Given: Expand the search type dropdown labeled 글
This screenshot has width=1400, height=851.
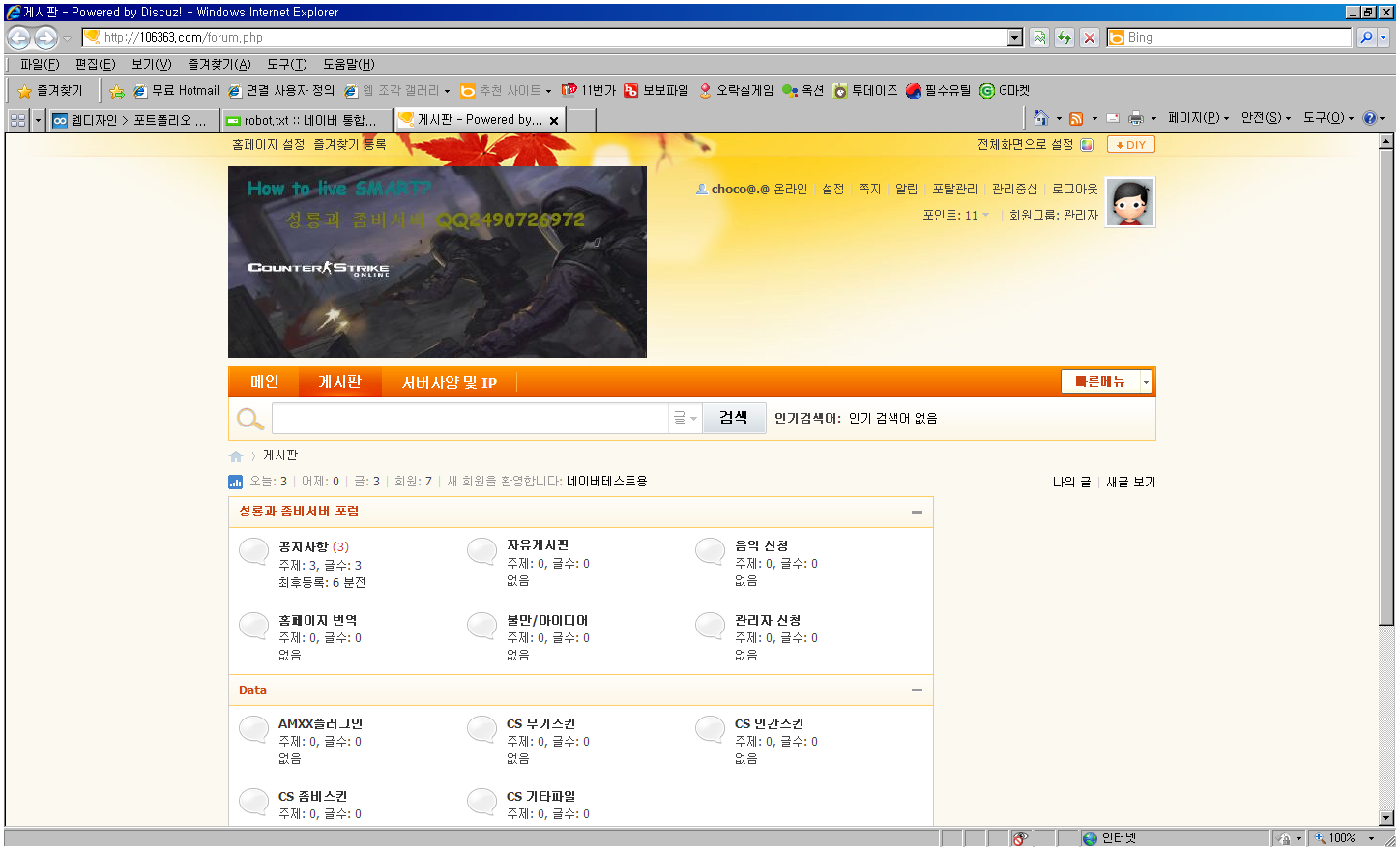Looking at the screenshot, I should (x=685, y=418).
